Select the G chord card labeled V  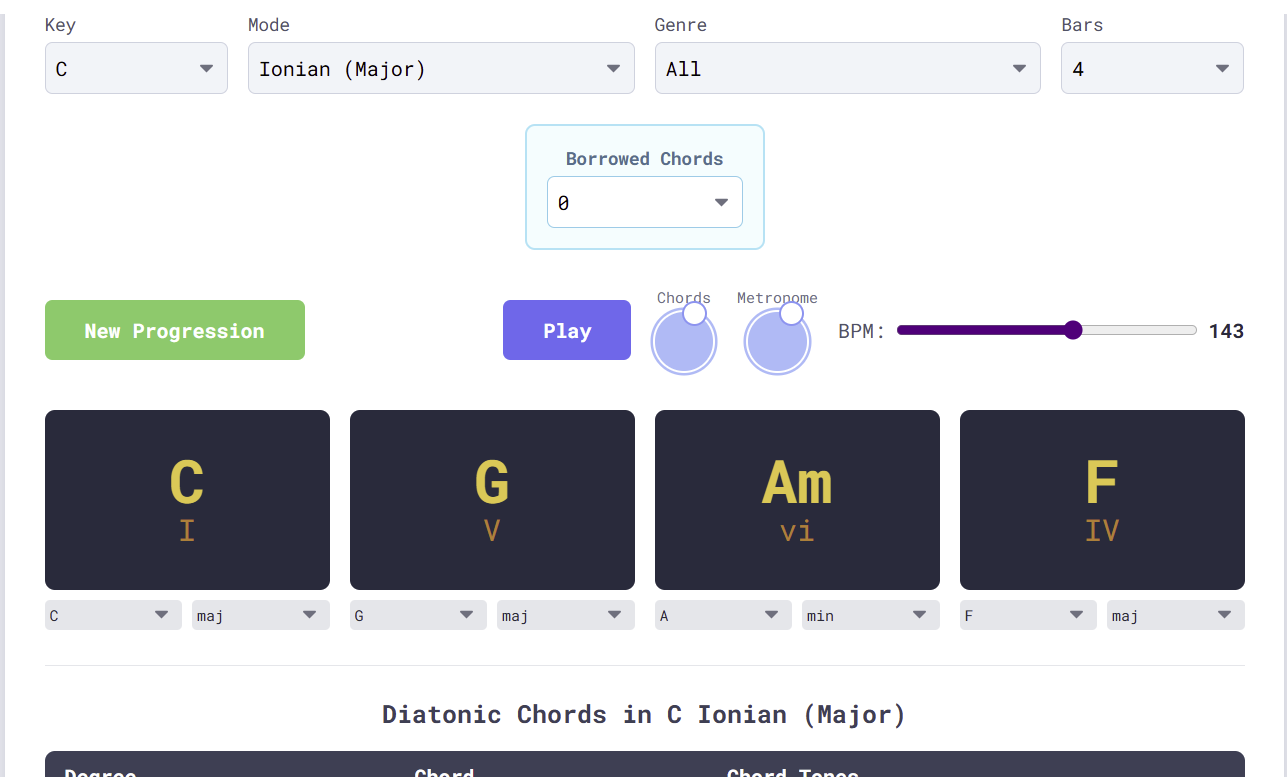click(x=492, y=500)
